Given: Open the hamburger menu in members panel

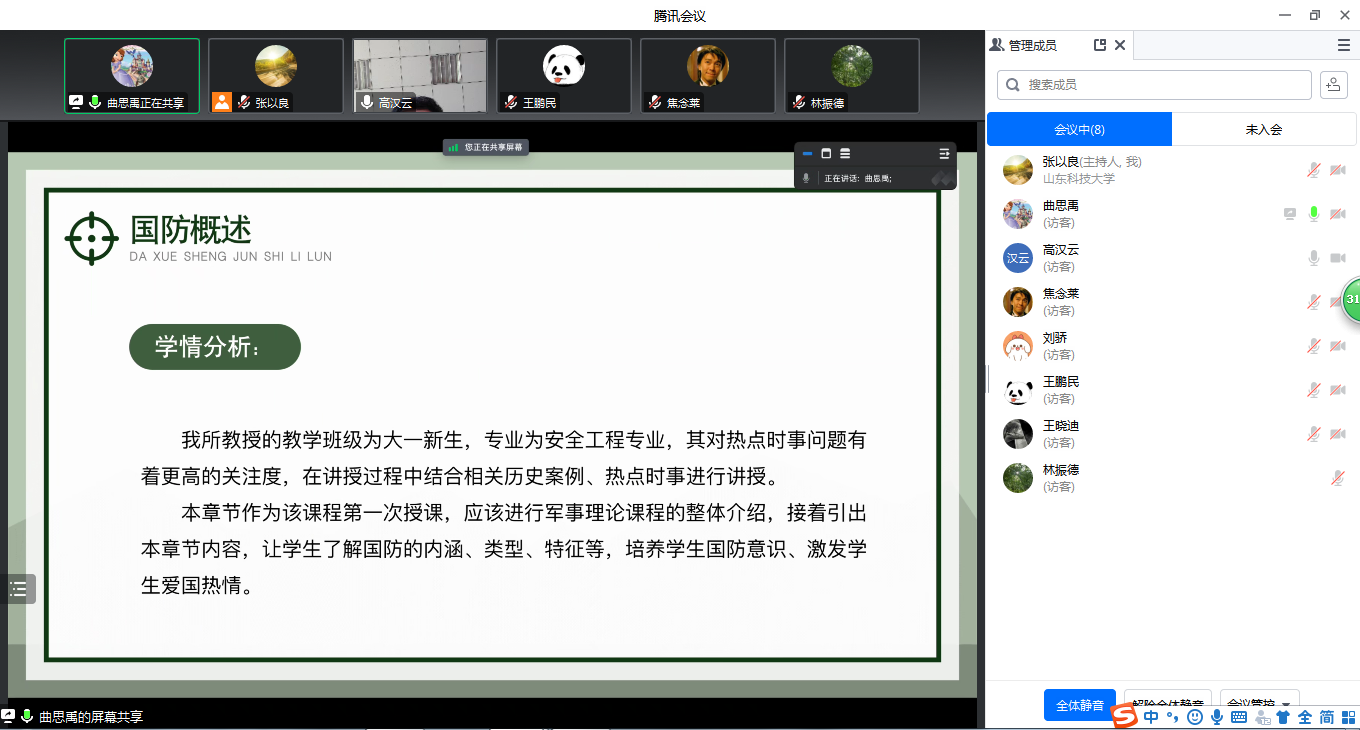Looking at the screenshot, I should [1344, 45].
